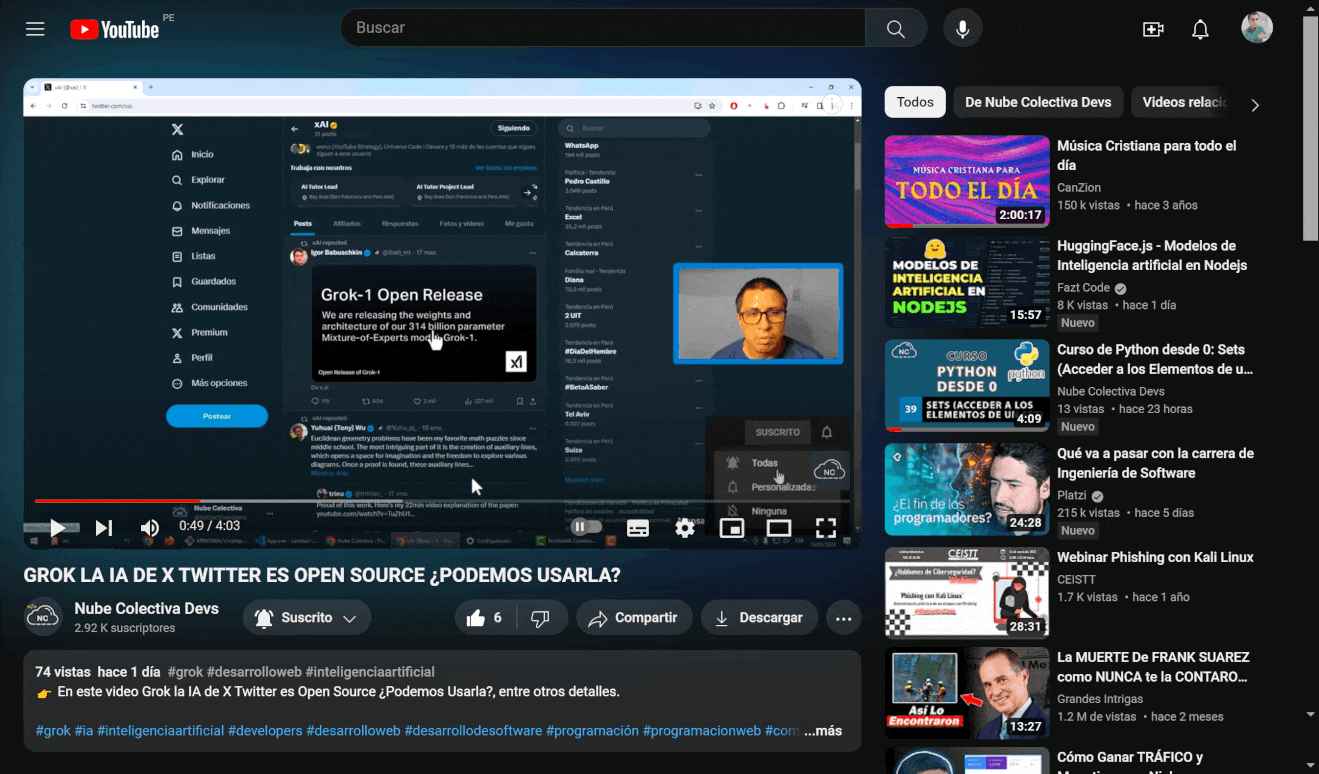
Task: Click the 74 vistas view count
Action: coord(63,672)
